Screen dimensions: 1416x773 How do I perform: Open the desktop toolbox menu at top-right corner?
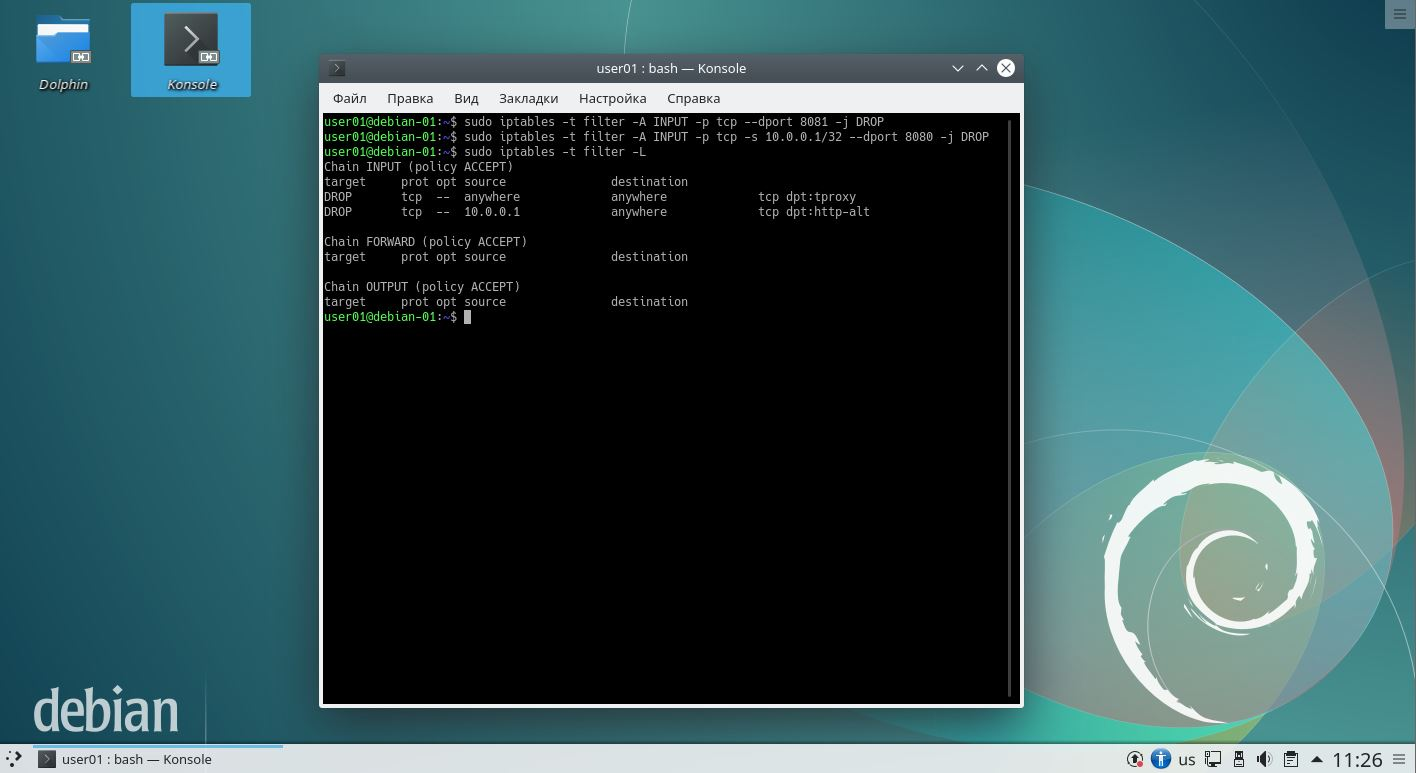(1399, 14)
